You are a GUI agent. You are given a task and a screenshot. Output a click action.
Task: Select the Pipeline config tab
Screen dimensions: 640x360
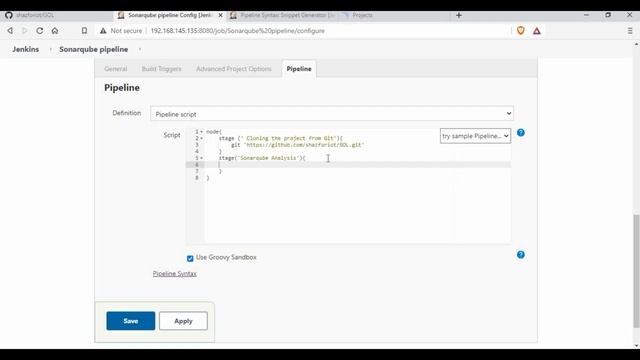[x=299, y=69]
